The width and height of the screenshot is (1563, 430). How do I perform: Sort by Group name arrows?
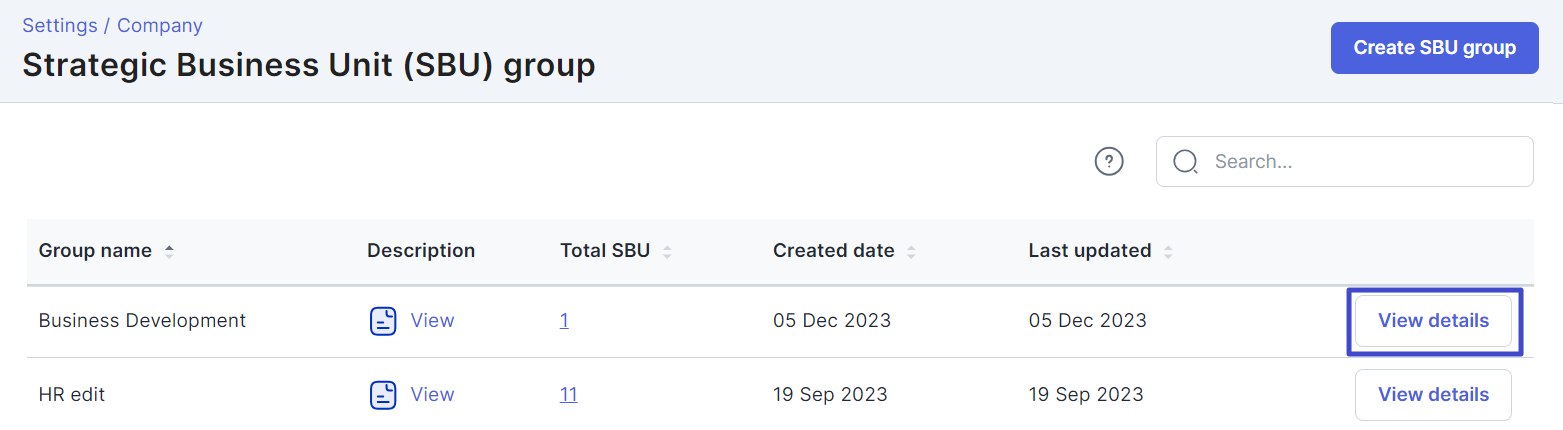pos(169,251)
